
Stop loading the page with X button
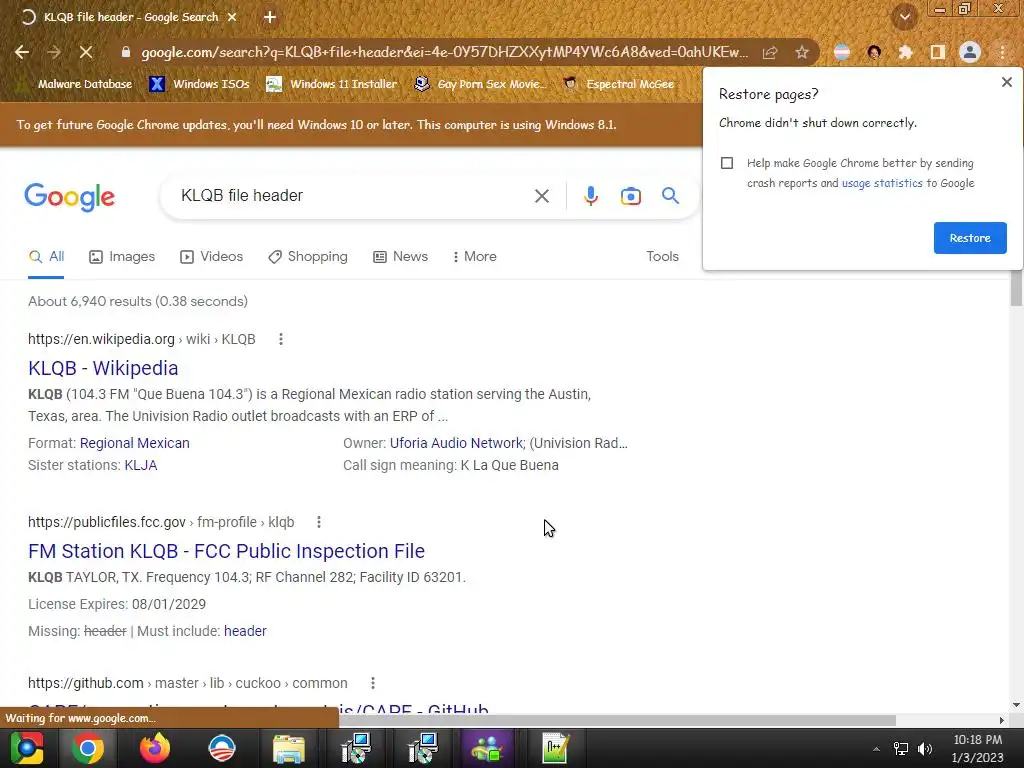point(86,52)
